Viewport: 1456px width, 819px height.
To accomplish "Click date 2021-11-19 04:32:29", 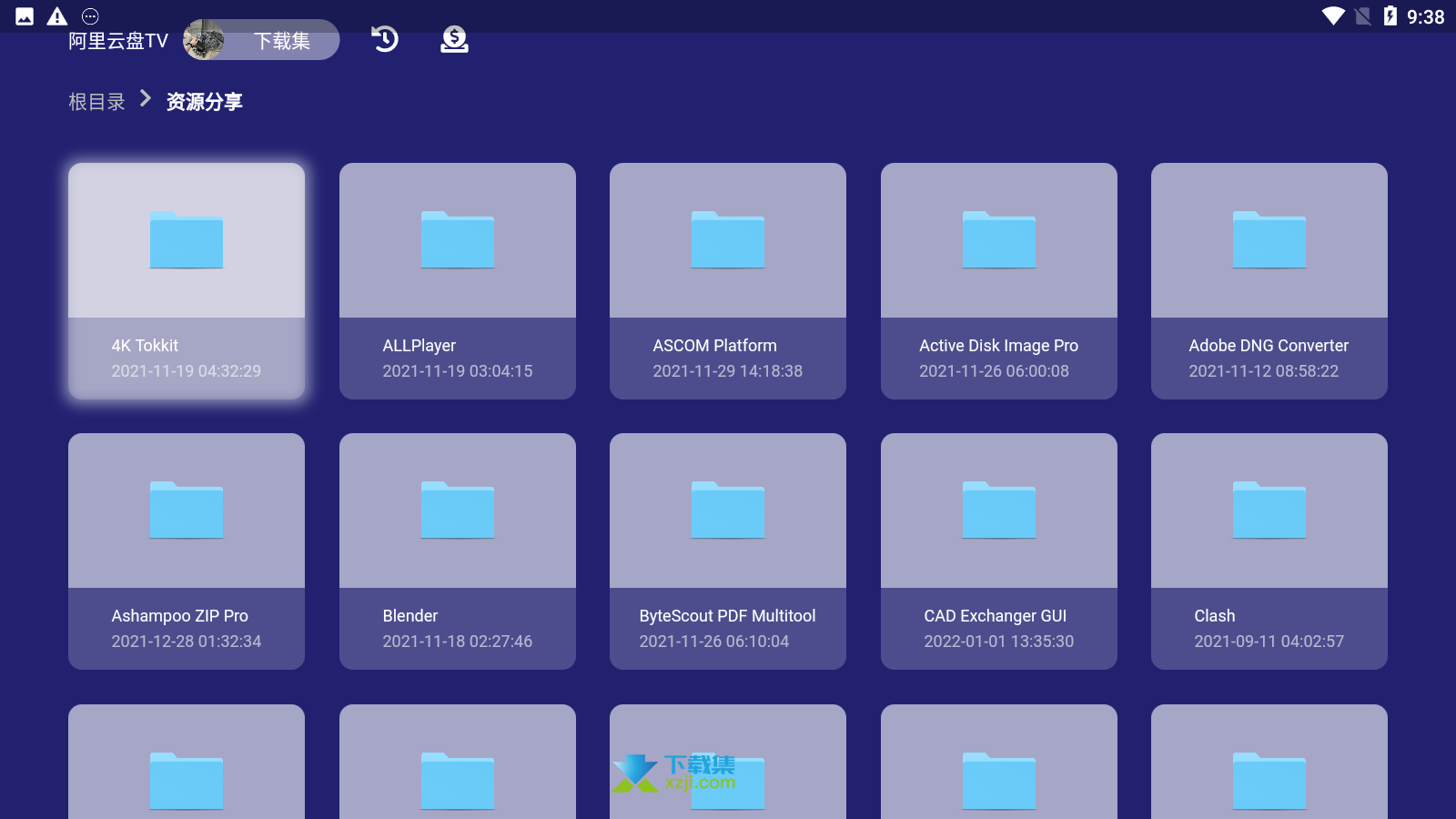I will tap(187, 371).
